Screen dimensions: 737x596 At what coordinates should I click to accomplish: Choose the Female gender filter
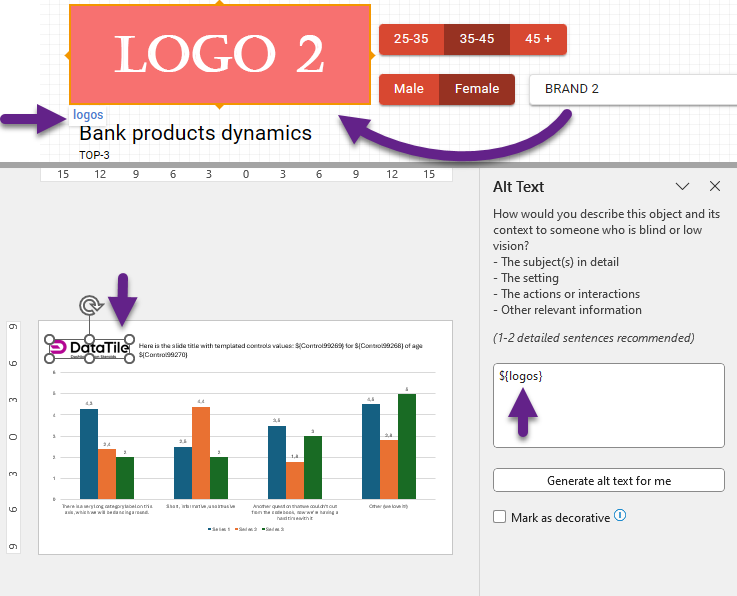tap(477, 89)
